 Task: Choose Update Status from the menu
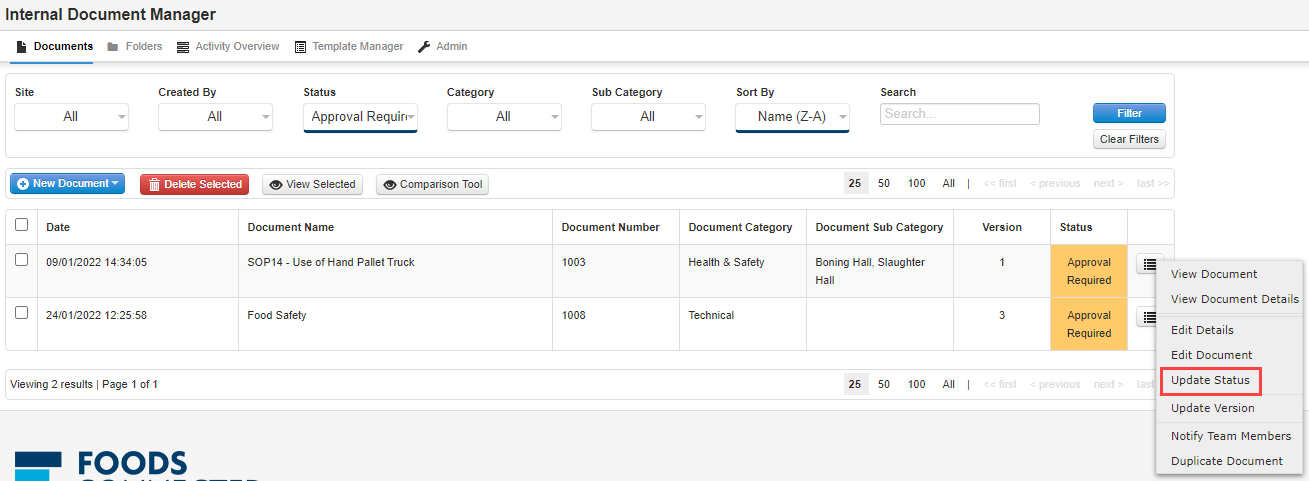1210,381
